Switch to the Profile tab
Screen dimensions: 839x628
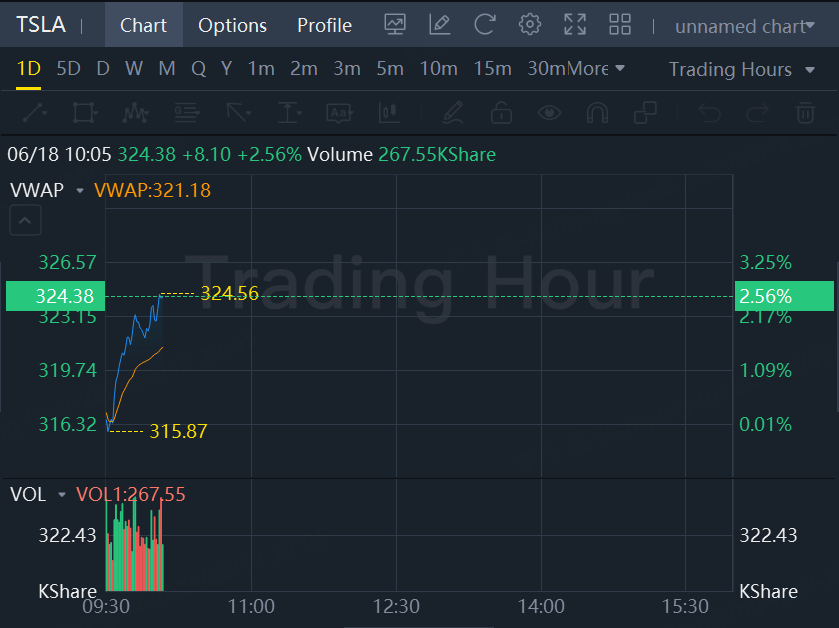[324, 25]
